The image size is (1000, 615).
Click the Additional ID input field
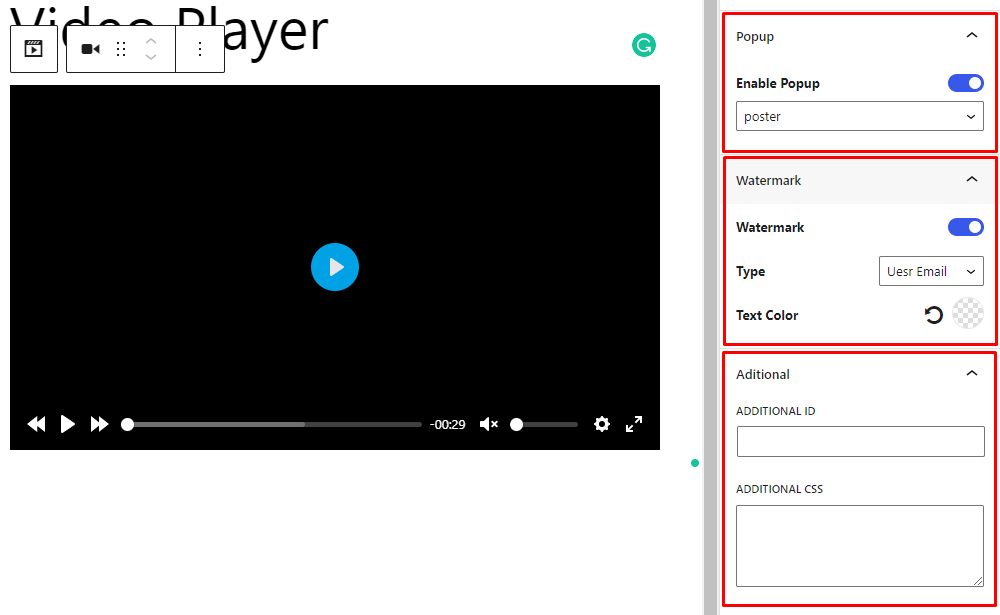(x=860, y=440)
